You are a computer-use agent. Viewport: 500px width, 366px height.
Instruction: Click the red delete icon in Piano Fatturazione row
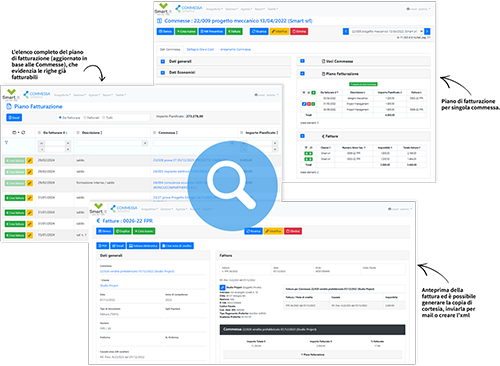309,104
